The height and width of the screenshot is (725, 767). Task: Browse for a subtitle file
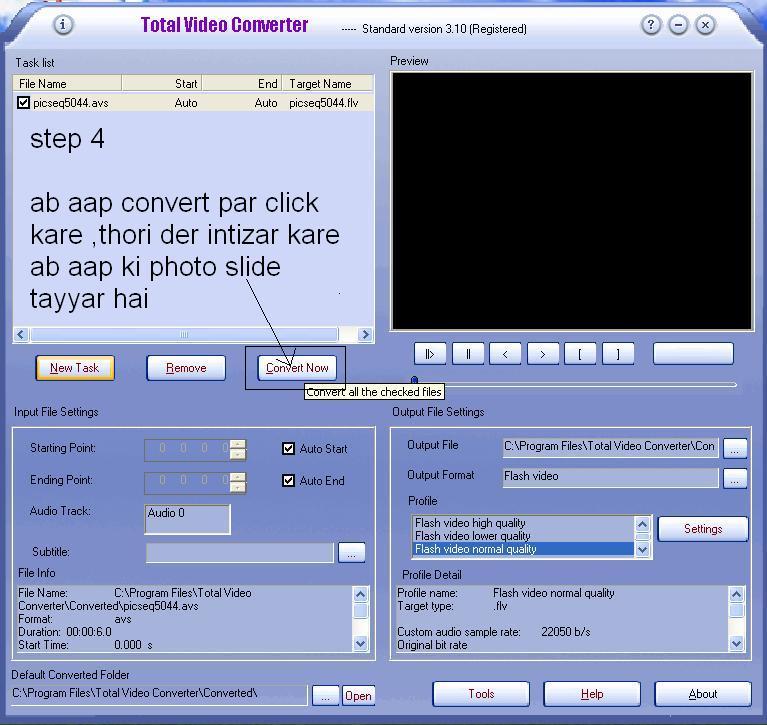pos(352,553)
